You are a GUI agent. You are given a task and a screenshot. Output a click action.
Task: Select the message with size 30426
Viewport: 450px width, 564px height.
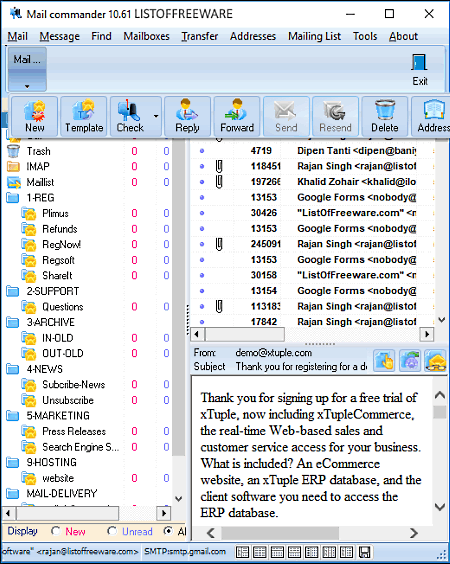312,213
